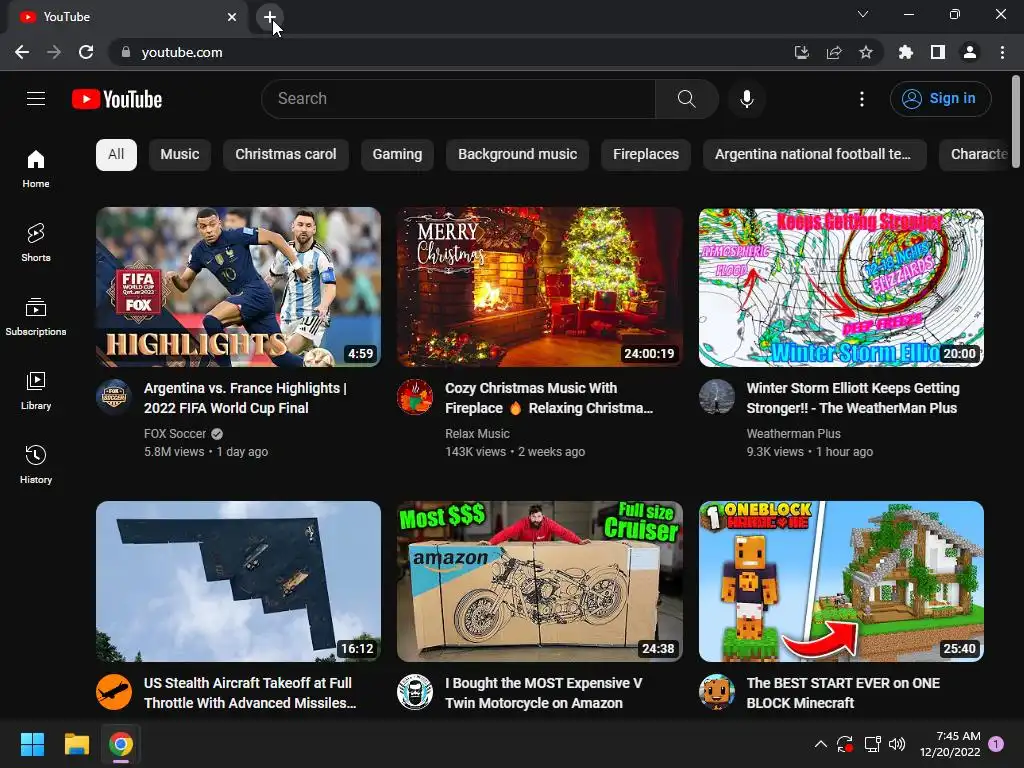The width and height of the screenshot is (1024, 768).
Task: Click the FOX Soccer channel avatar
Action: click(x=114, y=396)
